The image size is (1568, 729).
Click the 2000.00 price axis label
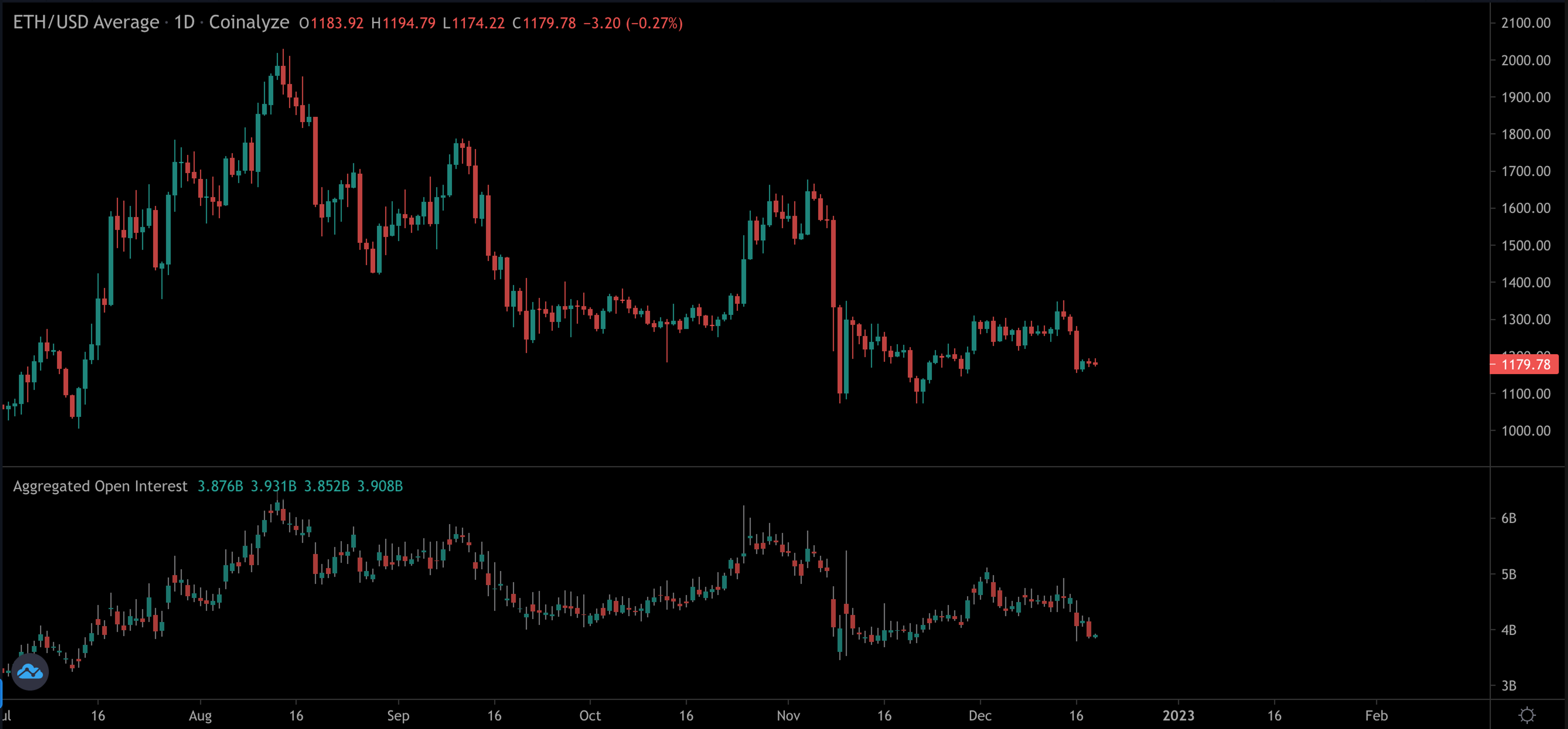coord(1526,60)
